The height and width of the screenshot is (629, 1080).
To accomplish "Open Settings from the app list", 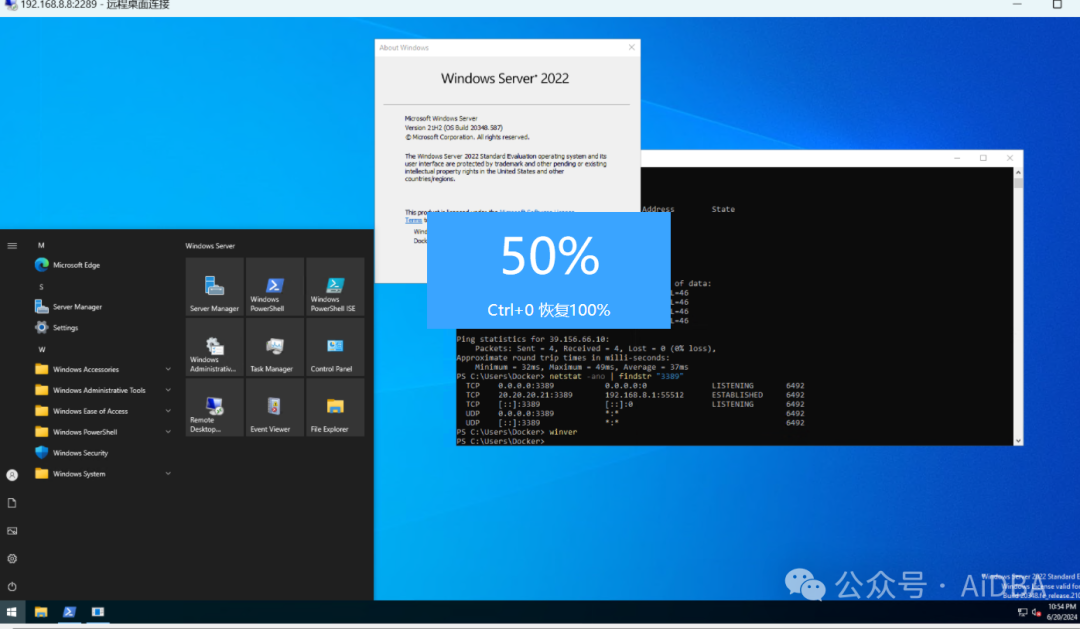I will tap(103, 328).
